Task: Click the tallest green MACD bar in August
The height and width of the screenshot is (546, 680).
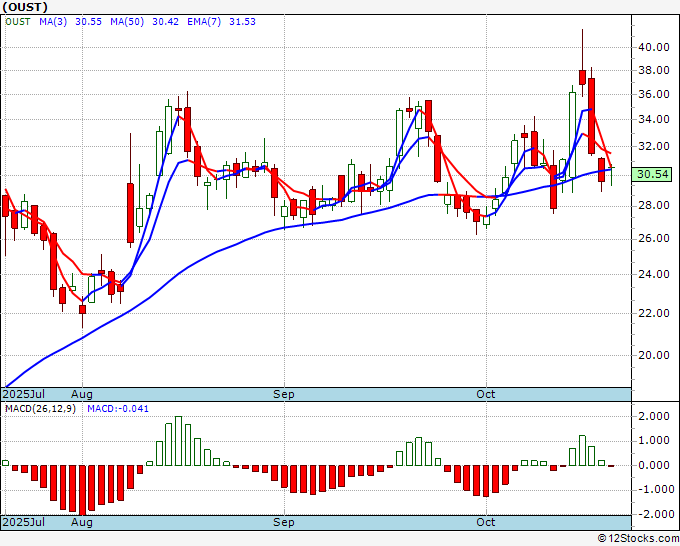Action: pyautogui.click(x=178, y=441)
